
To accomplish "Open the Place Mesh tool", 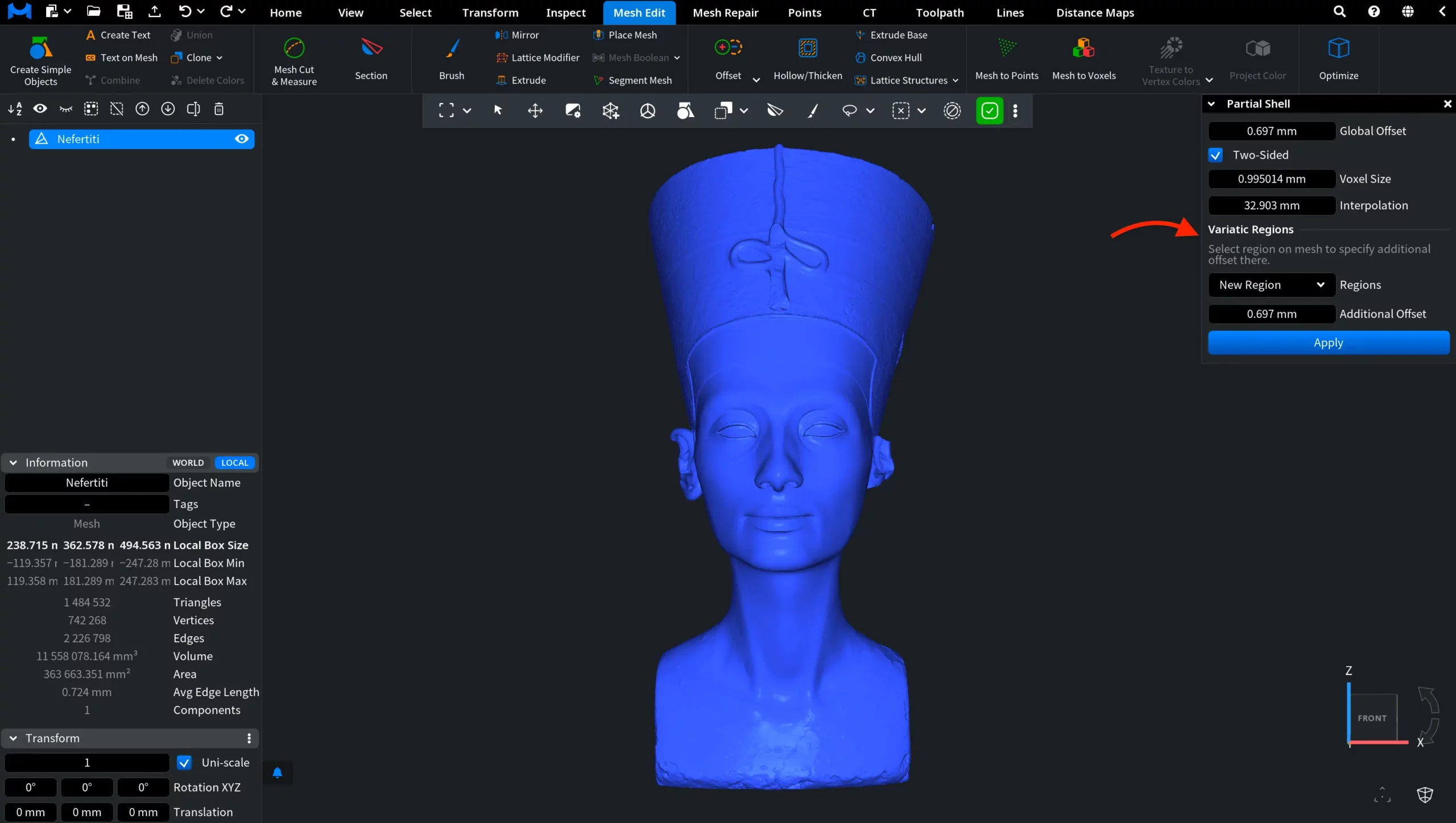I will (x=624, y=35).
